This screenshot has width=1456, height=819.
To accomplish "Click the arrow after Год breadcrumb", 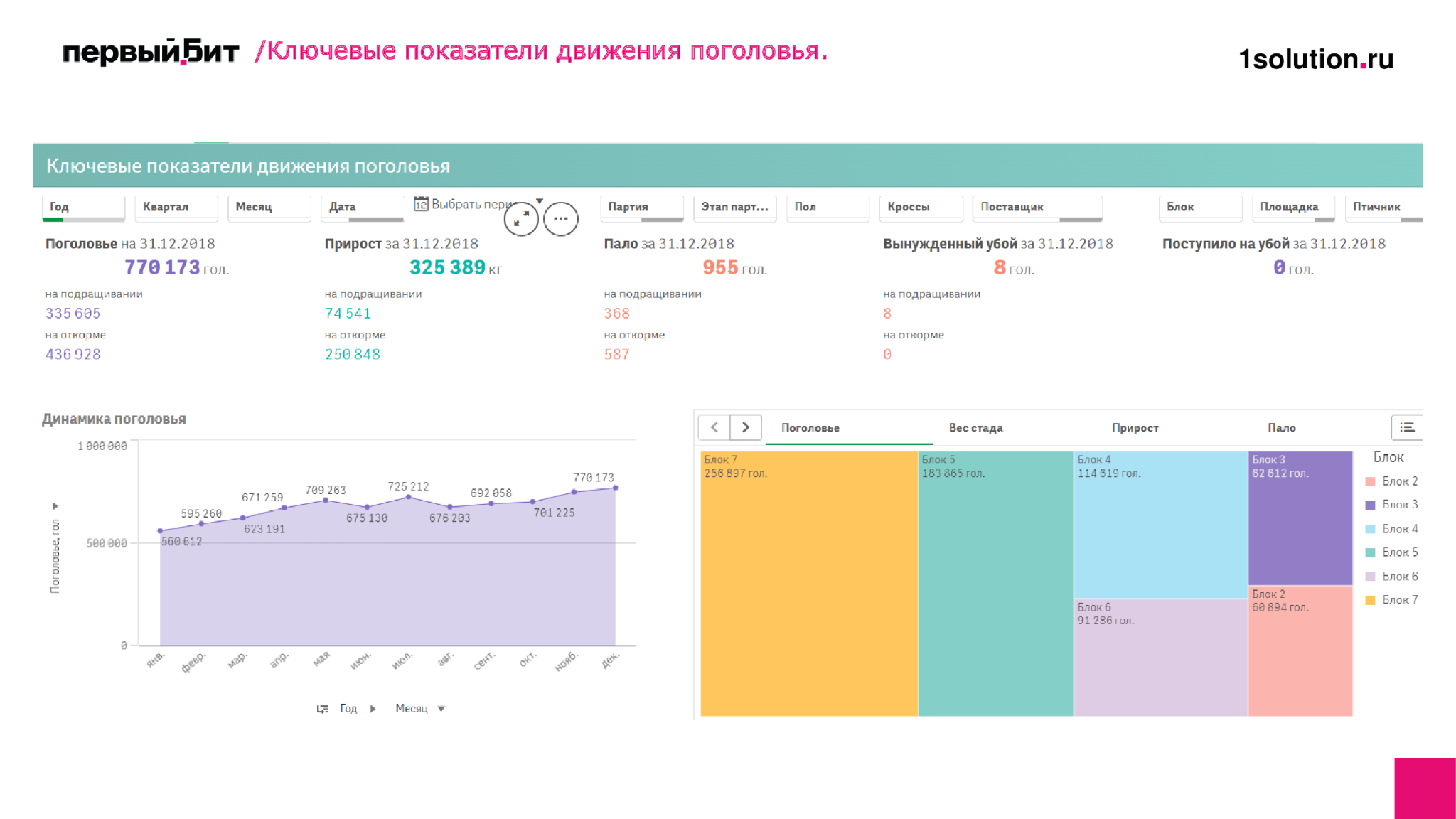I will 373,709.
